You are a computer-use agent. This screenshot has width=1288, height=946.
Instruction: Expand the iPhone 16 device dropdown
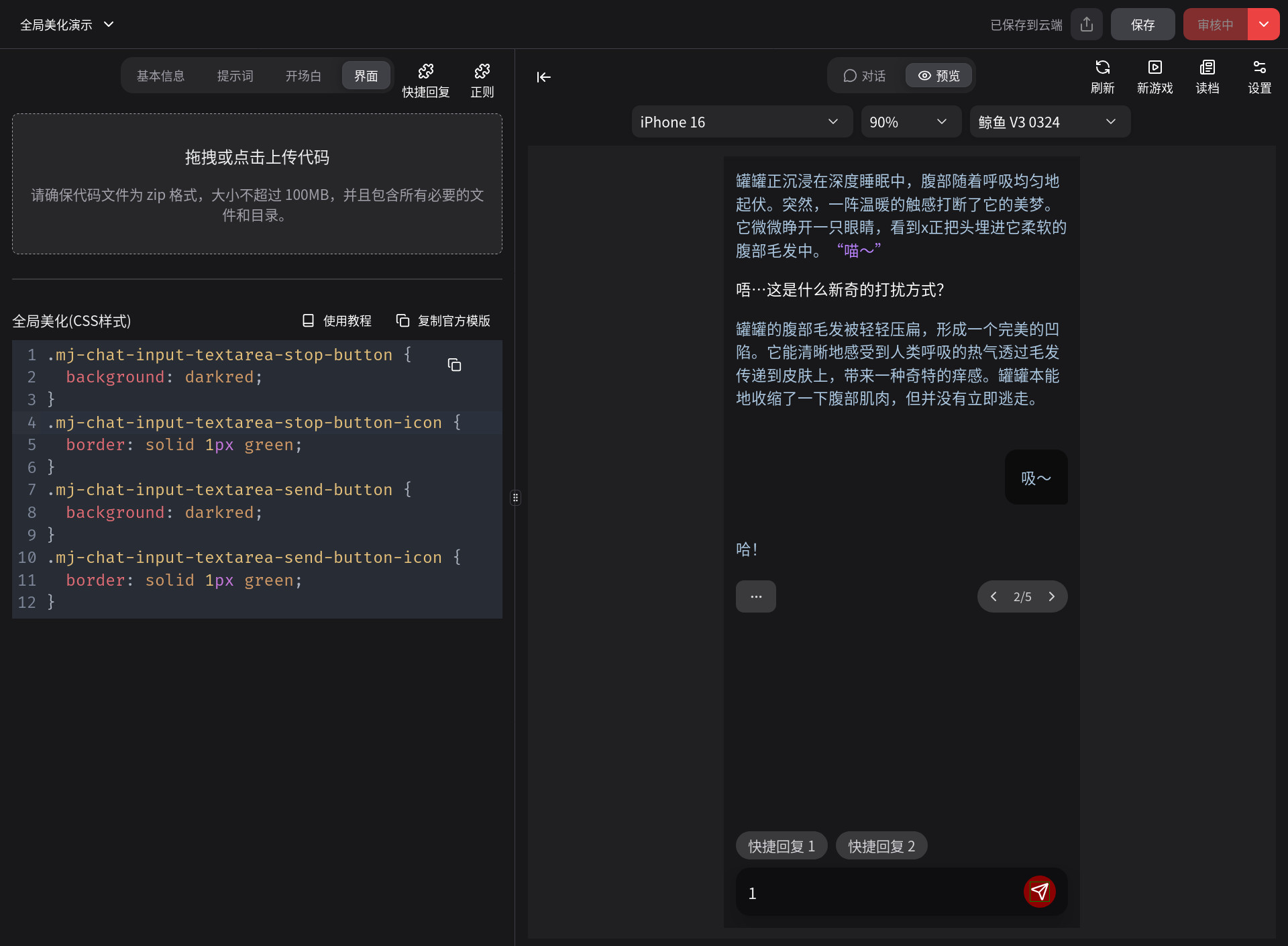[x=741, y=122]
